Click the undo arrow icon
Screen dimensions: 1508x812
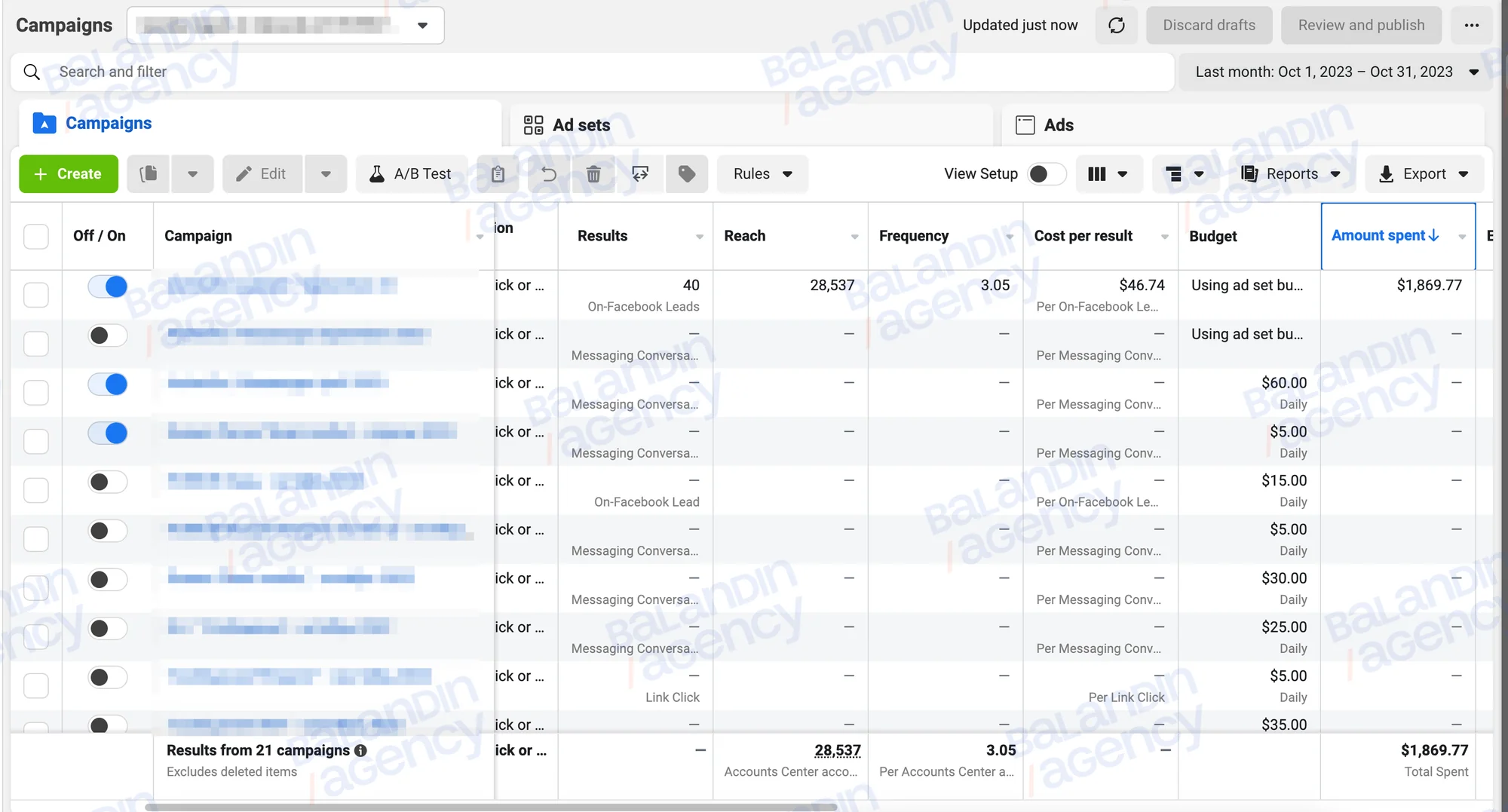pos(548,174)
